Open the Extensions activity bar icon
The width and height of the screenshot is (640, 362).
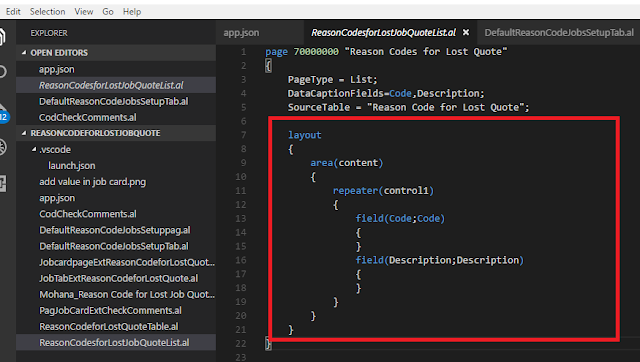3,183
